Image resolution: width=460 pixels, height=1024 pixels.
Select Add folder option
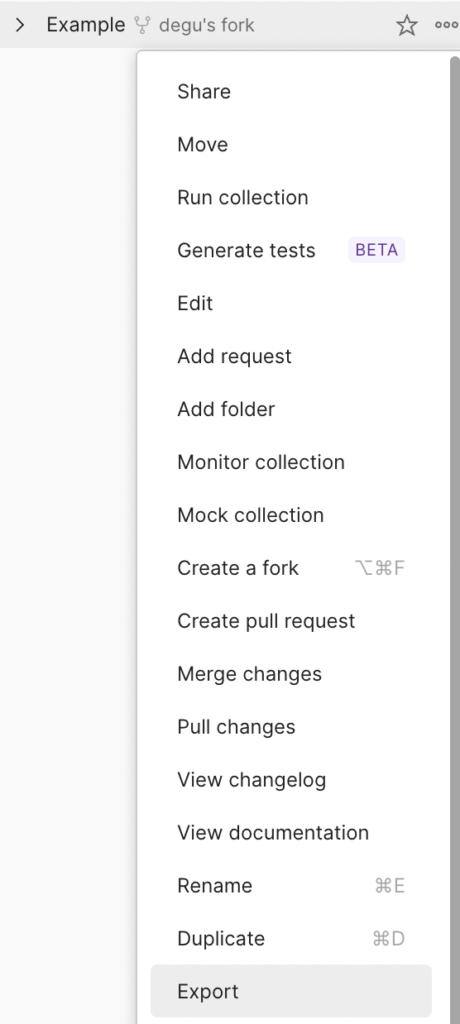click(291, 409)
